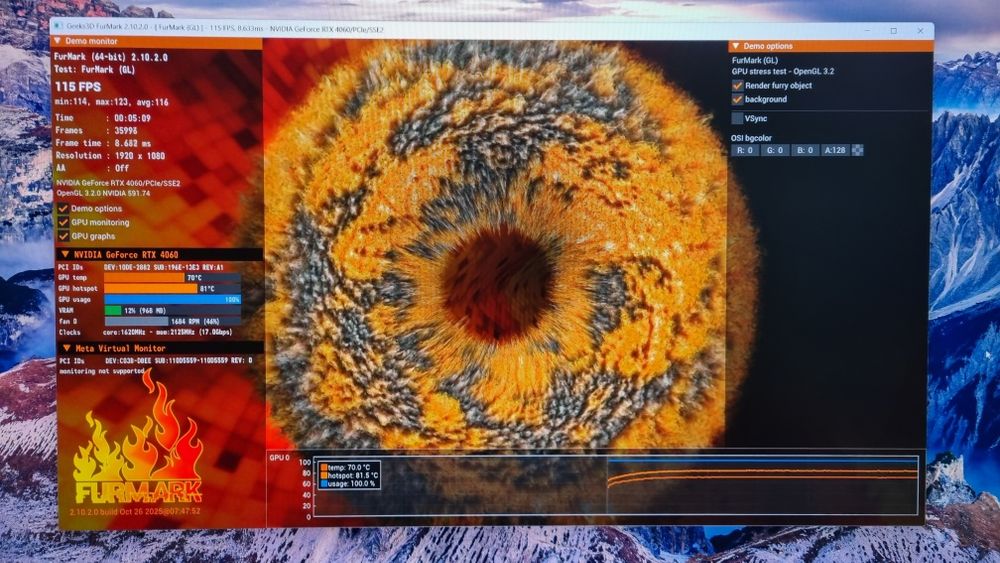Screen dimensions: 1000x563
Task: Click the 'GPU 0' graph label
Action: (279, 458)
